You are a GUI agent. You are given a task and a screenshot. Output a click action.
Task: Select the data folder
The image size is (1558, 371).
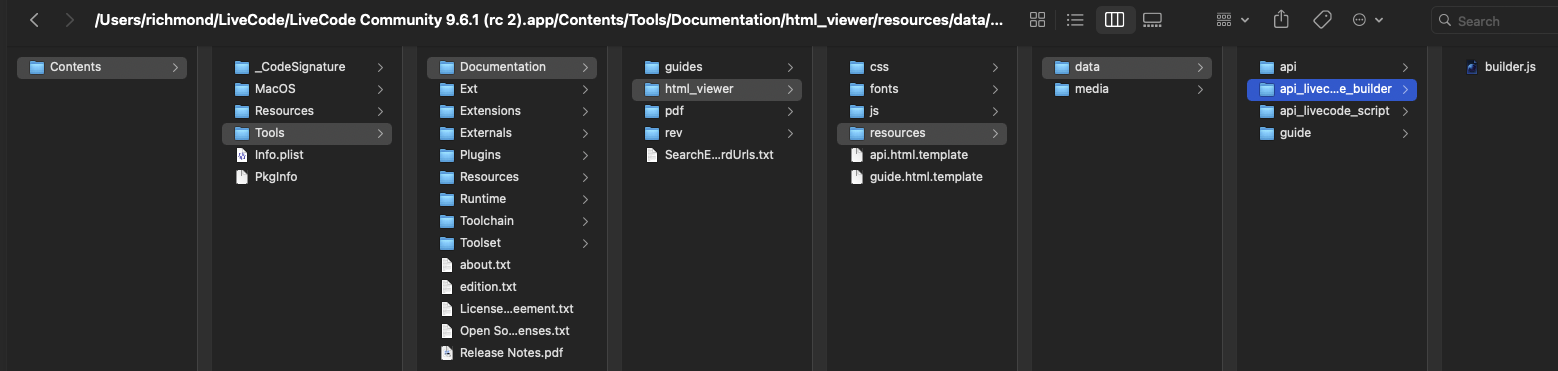pyautogui.click(x=1127, y=67)
